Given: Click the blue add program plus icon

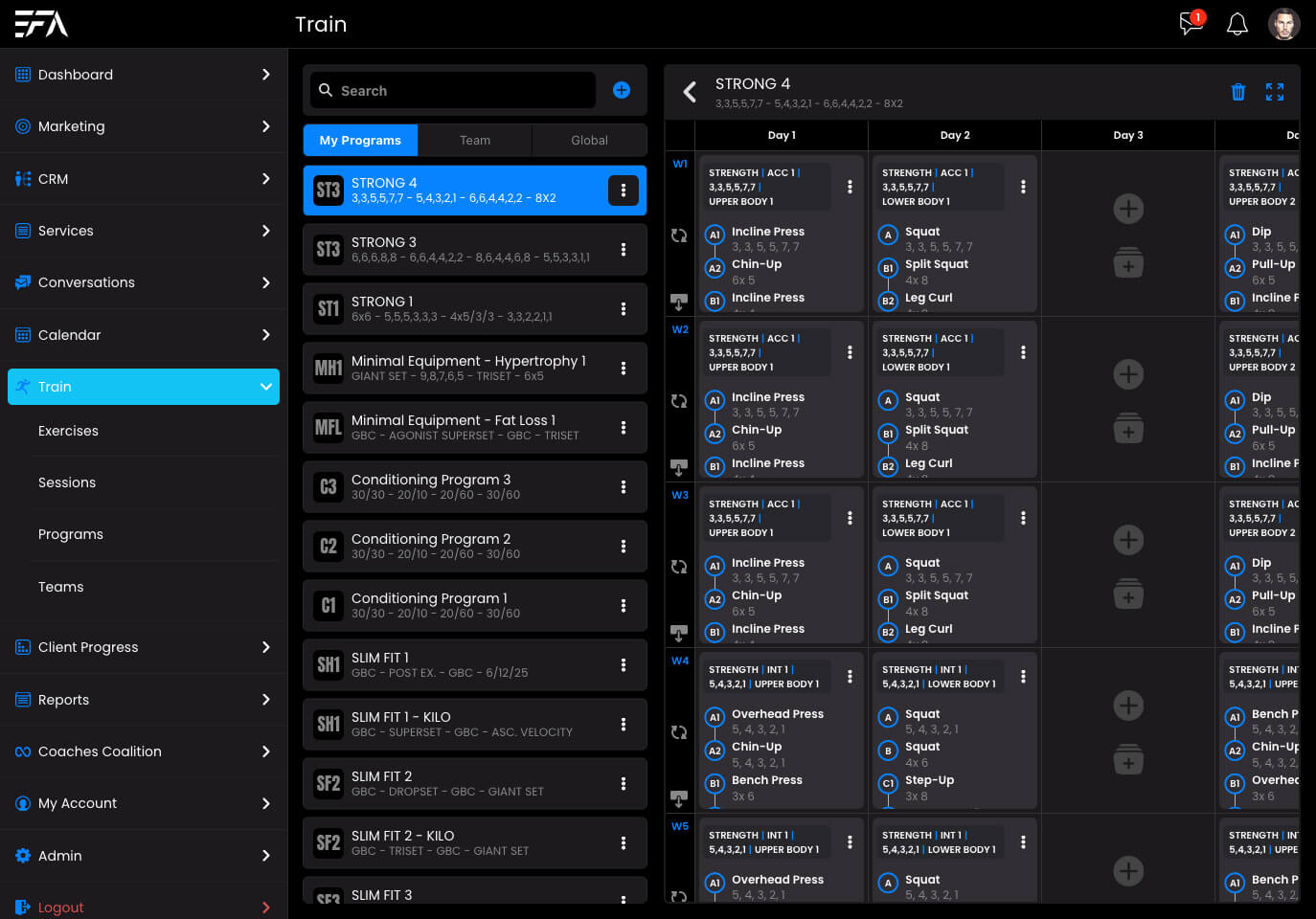Looking at the screenshot, I should tap(622, 90).
